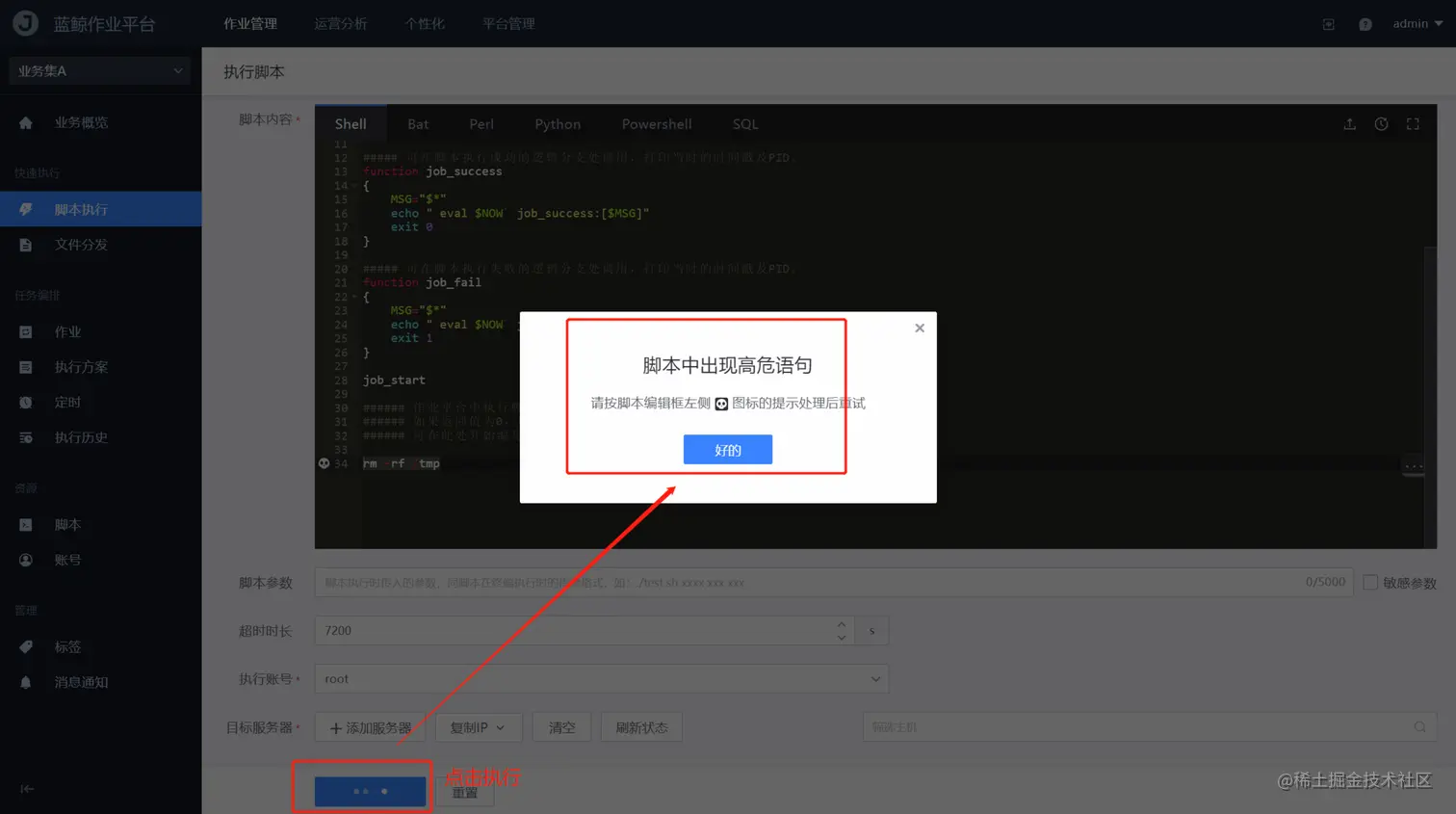This screenshot has height=814, width=1456.
Task: Toggle fullscreen for script editor
Action: coord(1413,124)
